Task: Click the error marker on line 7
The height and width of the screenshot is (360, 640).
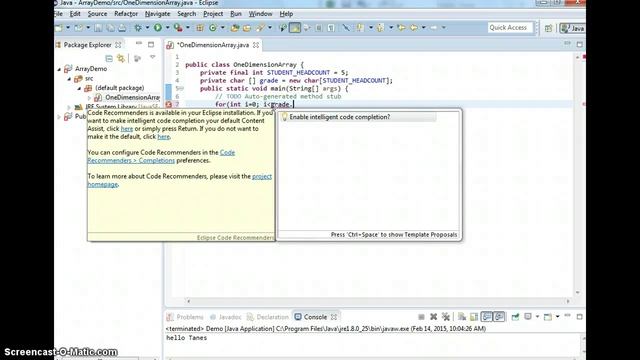Action: 169,104
